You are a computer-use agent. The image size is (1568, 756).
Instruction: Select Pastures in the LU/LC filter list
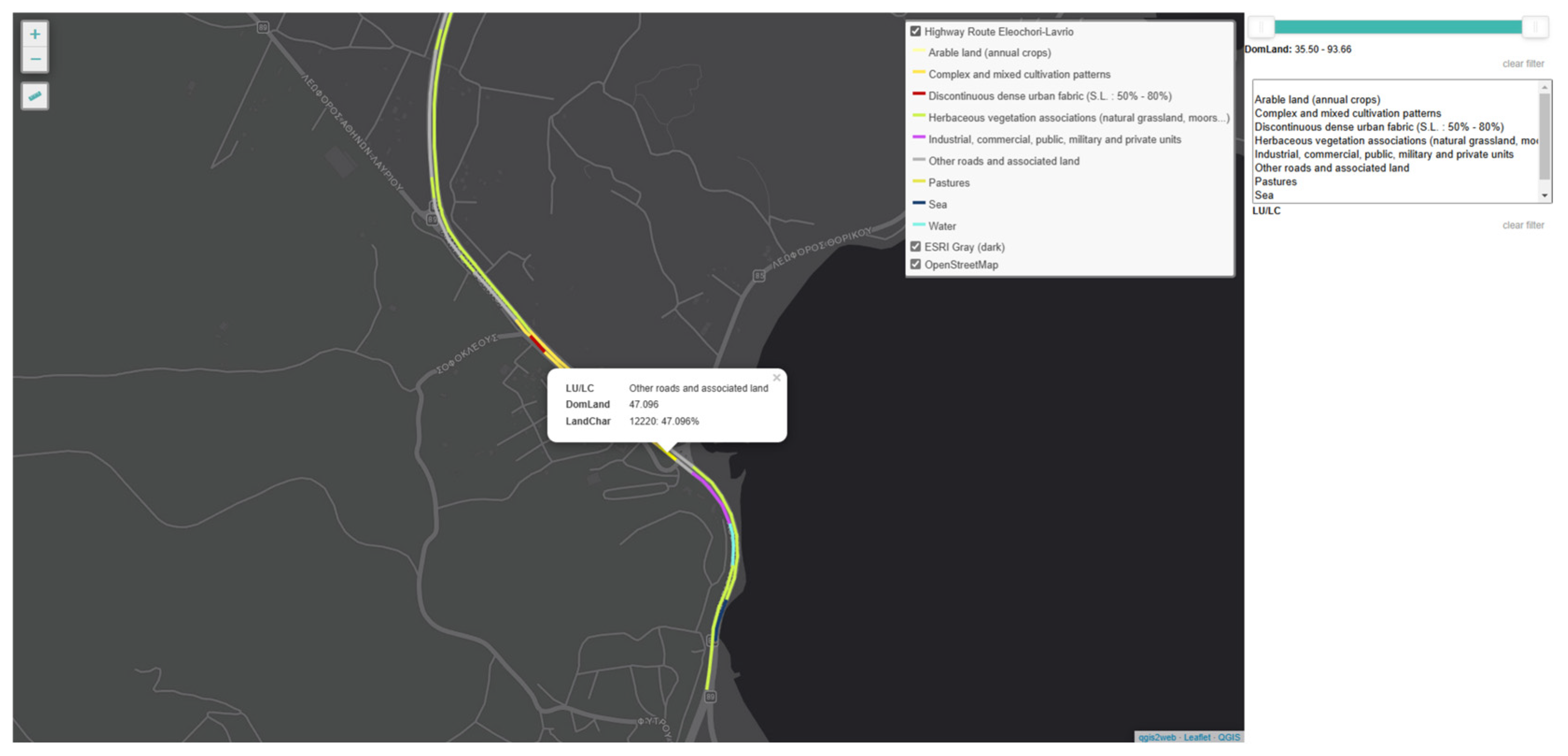[x=1275, y=182]
